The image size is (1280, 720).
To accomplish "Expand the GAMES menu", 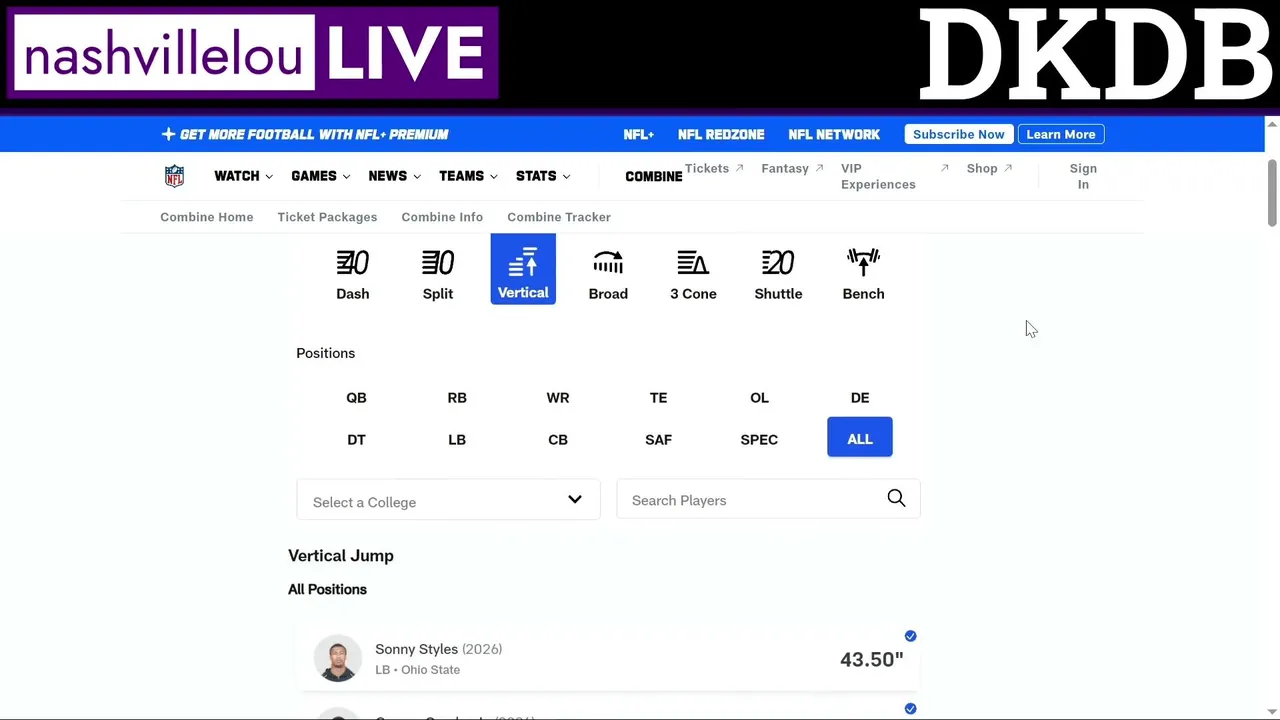I will (x=320, y=176).
